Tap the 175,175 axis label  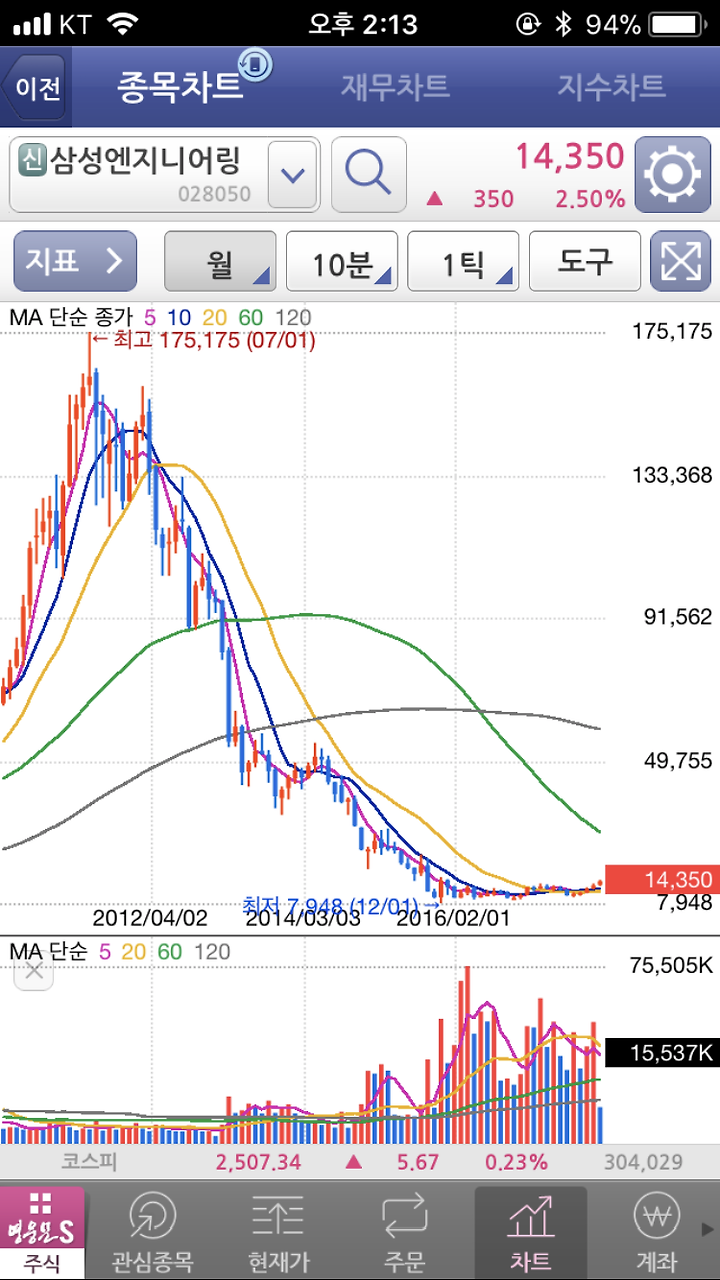pyautogui.click(x=672, y=332)
